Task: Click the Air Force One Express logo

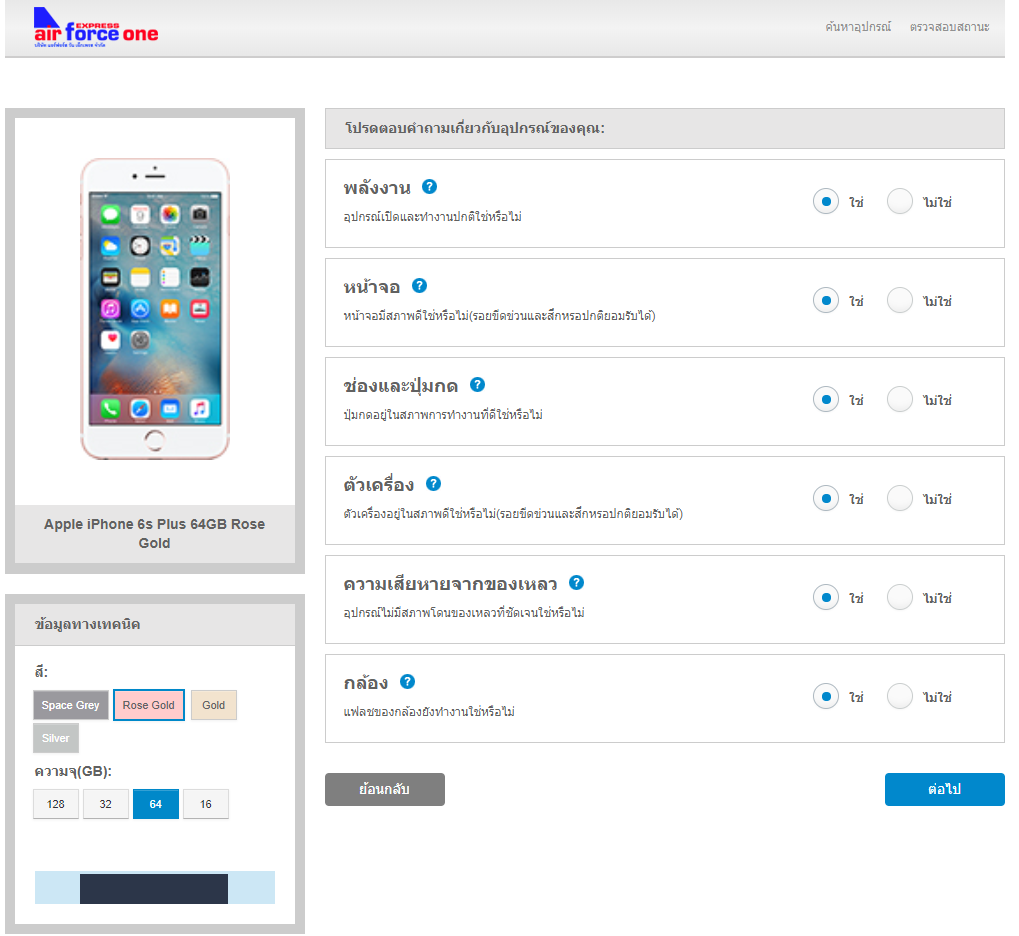Action: [96, 28]
